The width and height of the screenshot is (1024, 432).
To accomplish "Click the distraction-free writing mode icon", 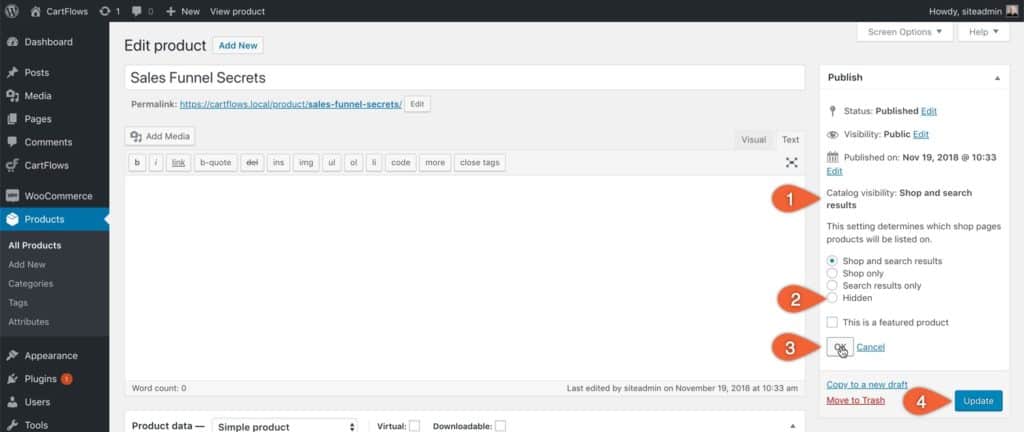I will 792,163.
